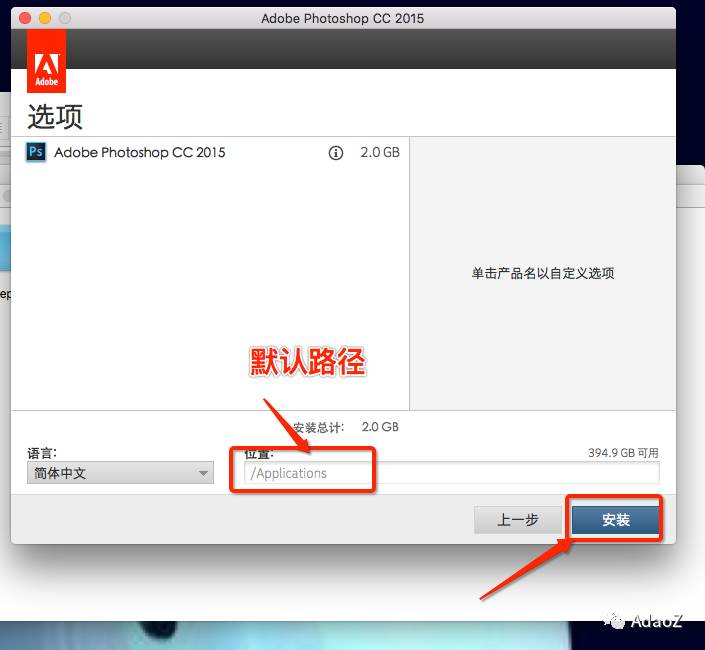Click the gray zoom window button
The height and width of the screenshot is (650, 705).
click(65, 18)
